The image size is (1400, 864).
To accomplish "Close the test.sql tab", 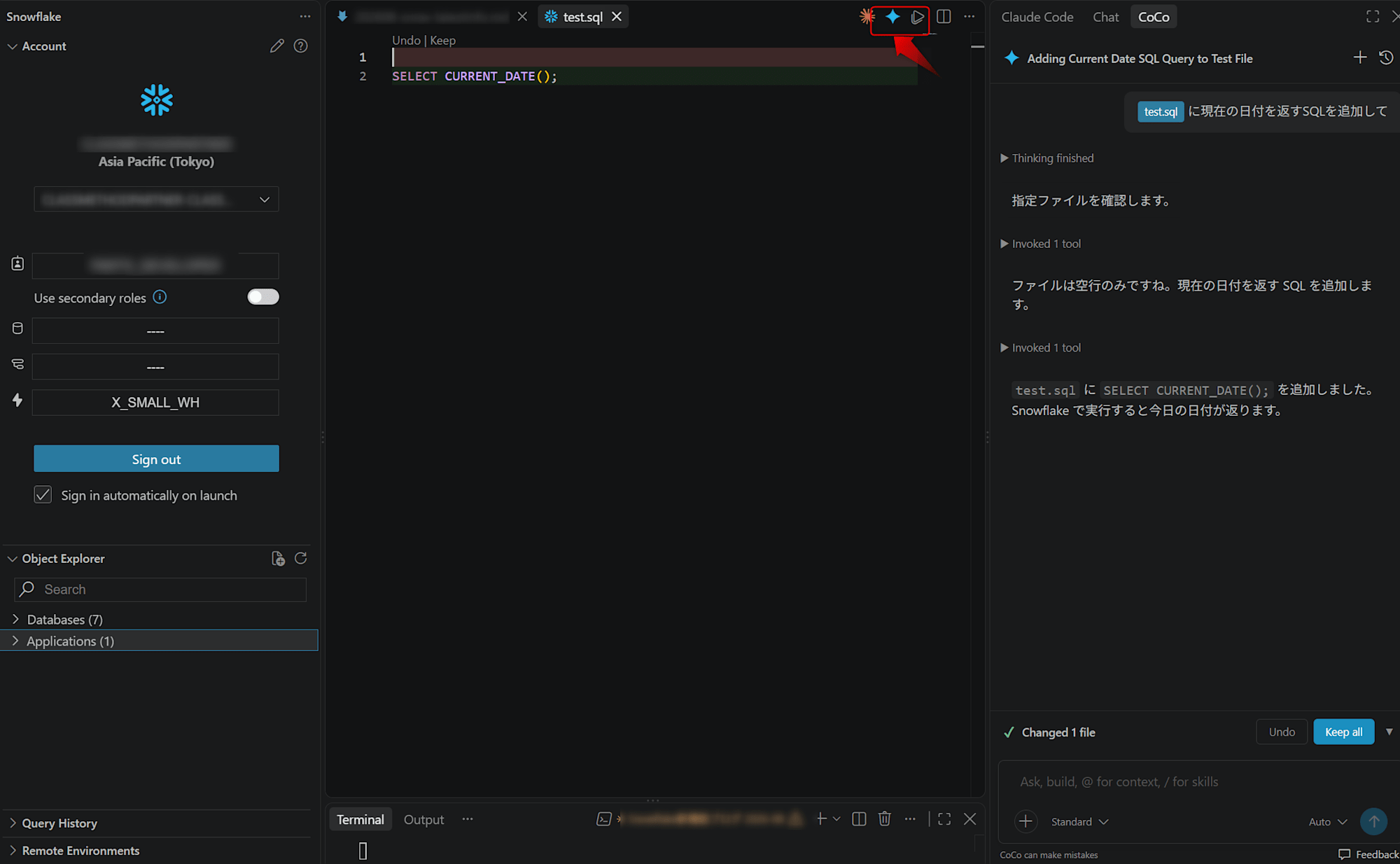I will click(x=617, y=16).
